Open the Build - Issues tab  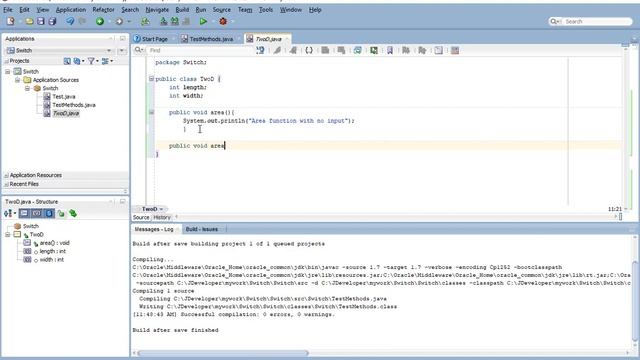tap(202, 229)
